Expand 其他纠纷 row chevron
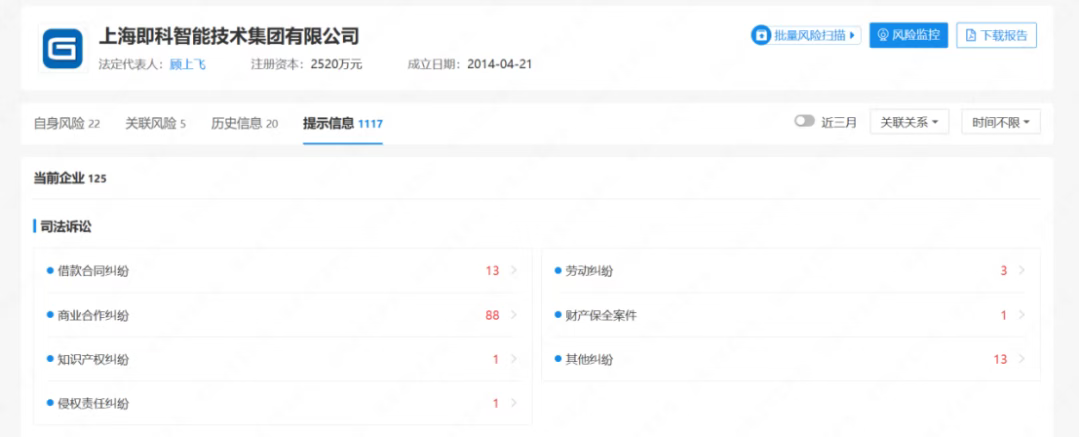The image size is (1080, 438). [x=1021, y=359]
